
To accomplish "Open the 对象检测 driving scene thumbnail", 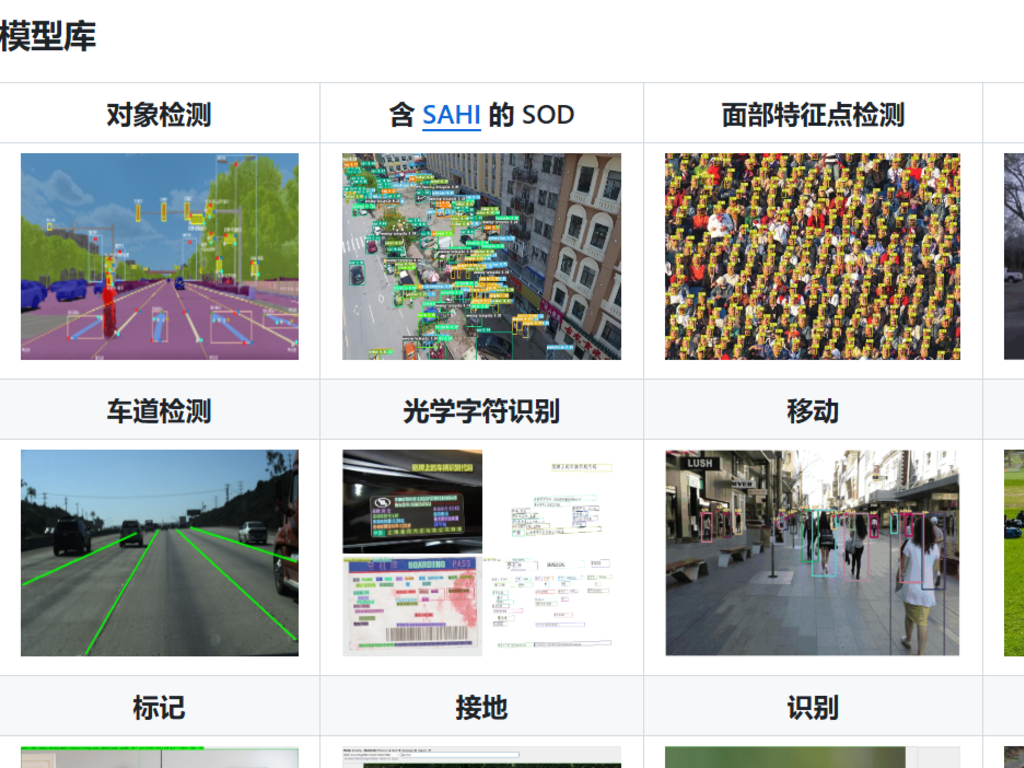I will point(159,256).
